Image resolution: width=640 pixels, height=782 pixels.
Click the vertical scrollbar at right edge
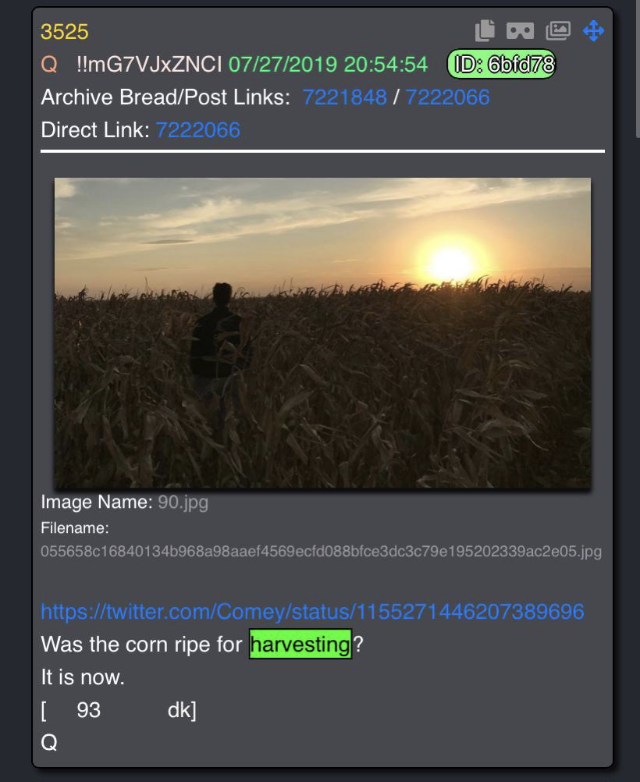tap(638, 68)
